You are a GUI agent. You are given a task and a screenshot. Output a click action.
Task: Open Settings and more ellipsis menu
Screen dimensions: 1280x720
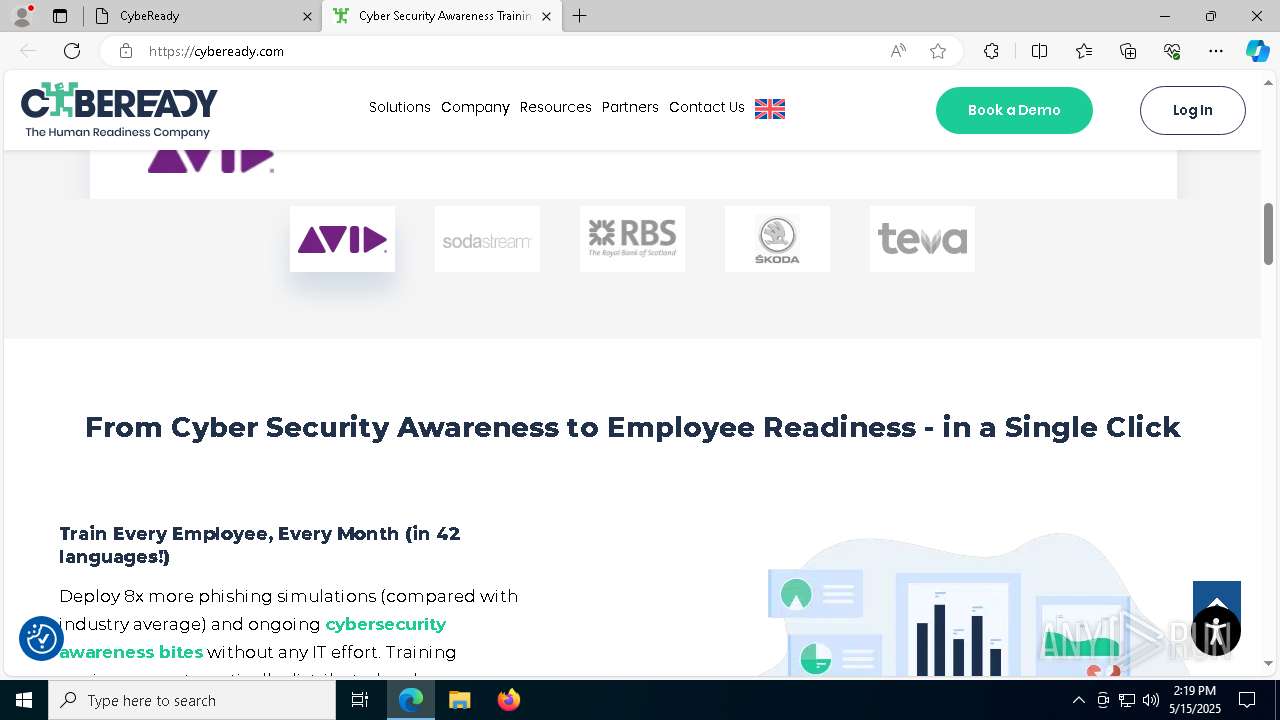click(x=1216, y=51)
